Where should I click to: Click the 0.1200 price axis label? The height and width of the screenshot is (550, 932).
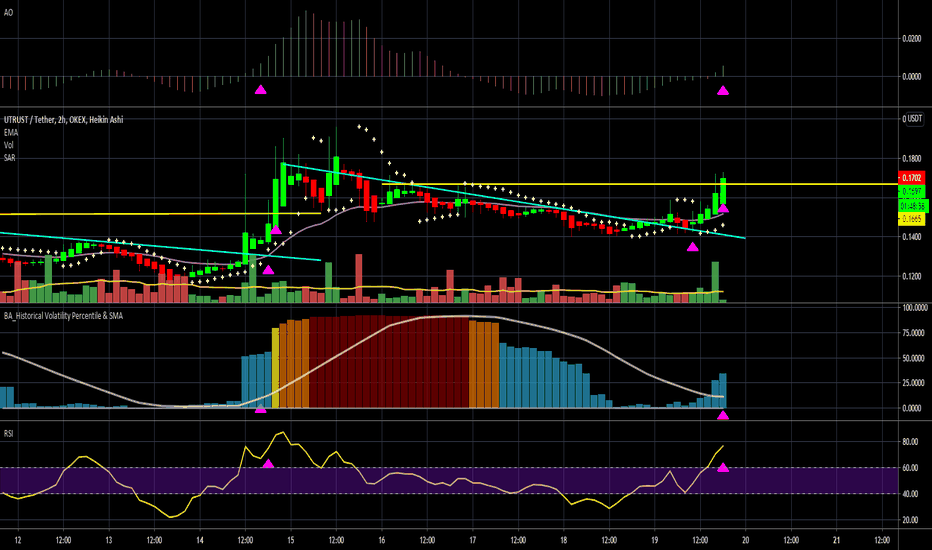point(912,276)
